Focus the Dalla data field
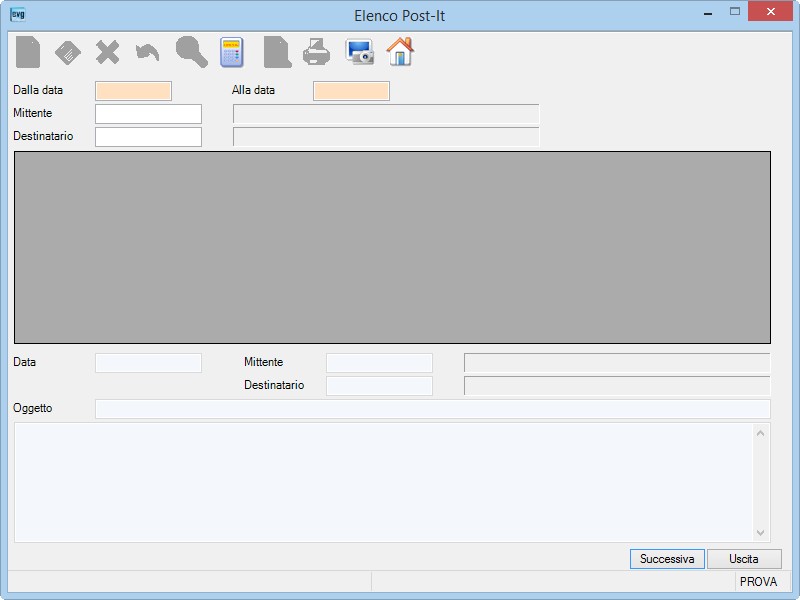The height and width of the screenshot is (600, 800). pos(133,91)
